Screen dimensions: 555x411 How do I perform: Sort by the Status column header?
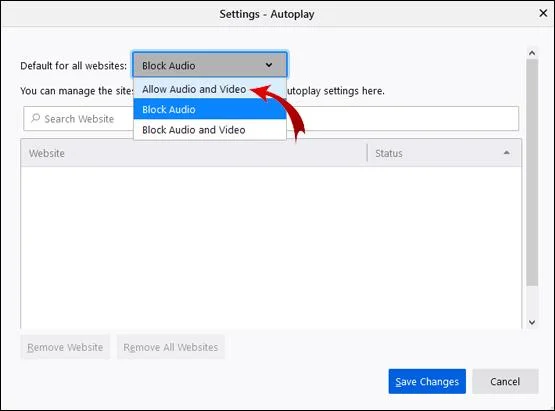444,153
